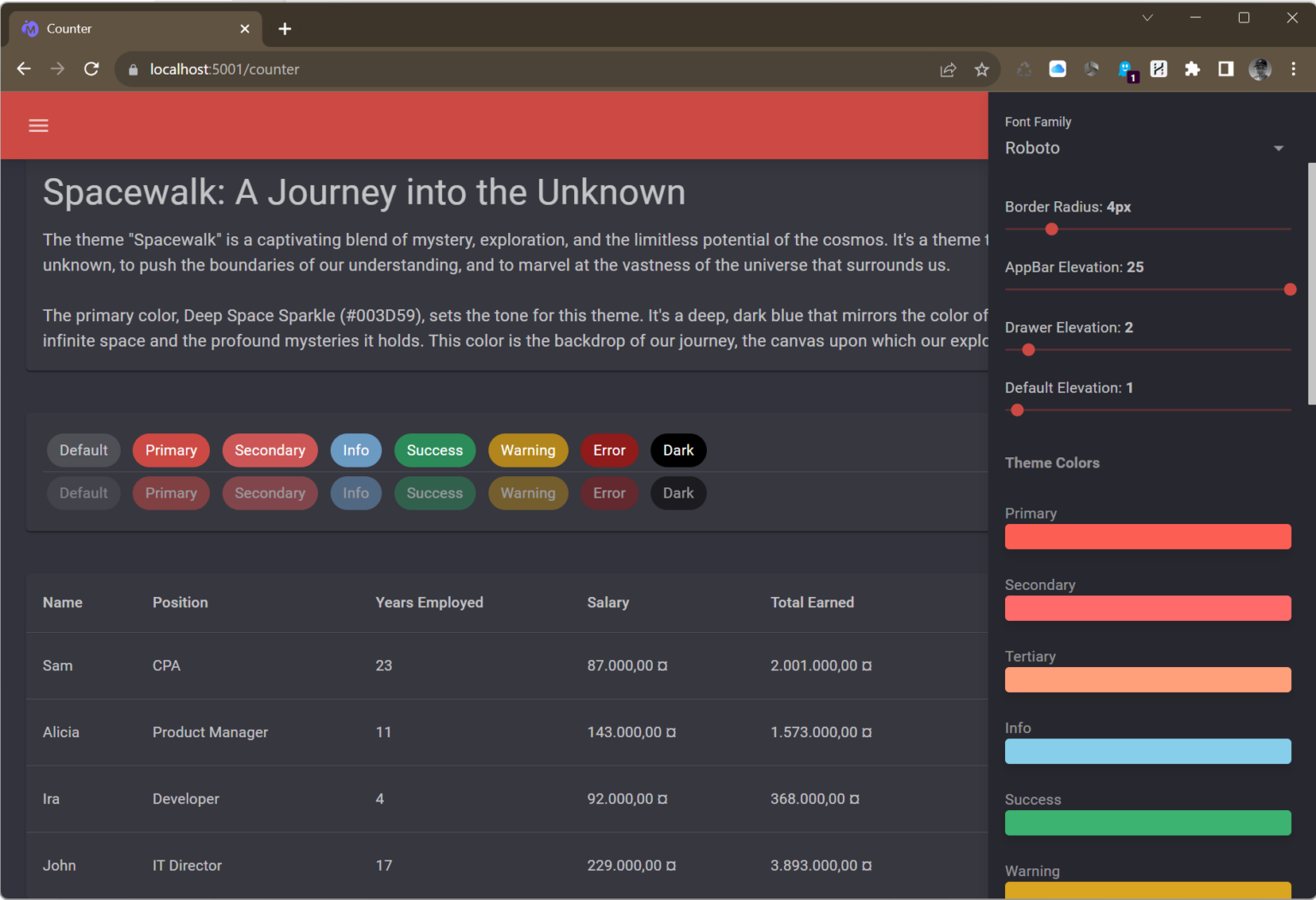The height and width of the screenshot is (900, 1316).
Task: Open the tab search chevron
Action: [1147, 17]
